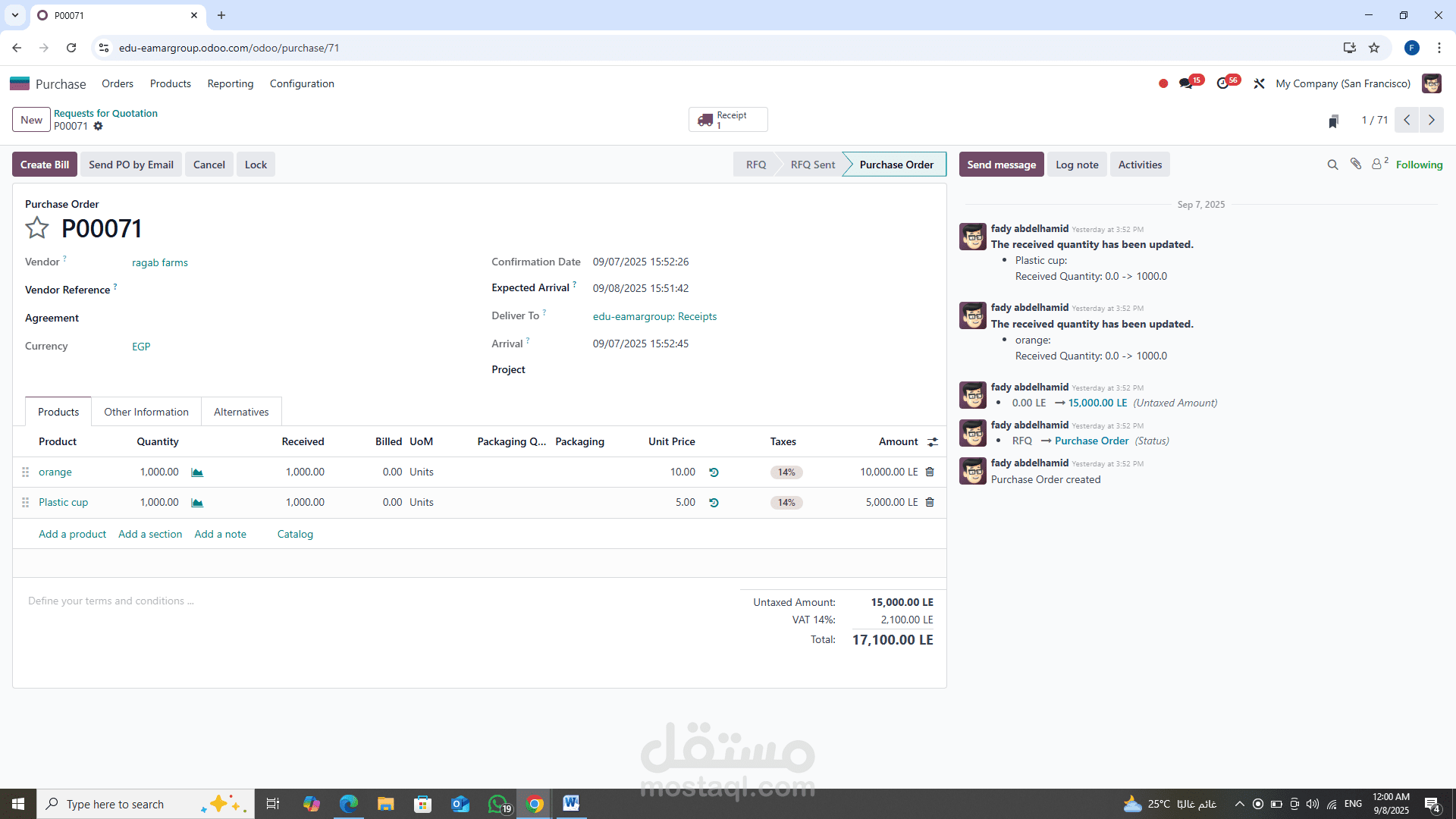Screen dimensions: 1456x819
Task: Click the forecast chart icon for orange
Action: point(197,472)
